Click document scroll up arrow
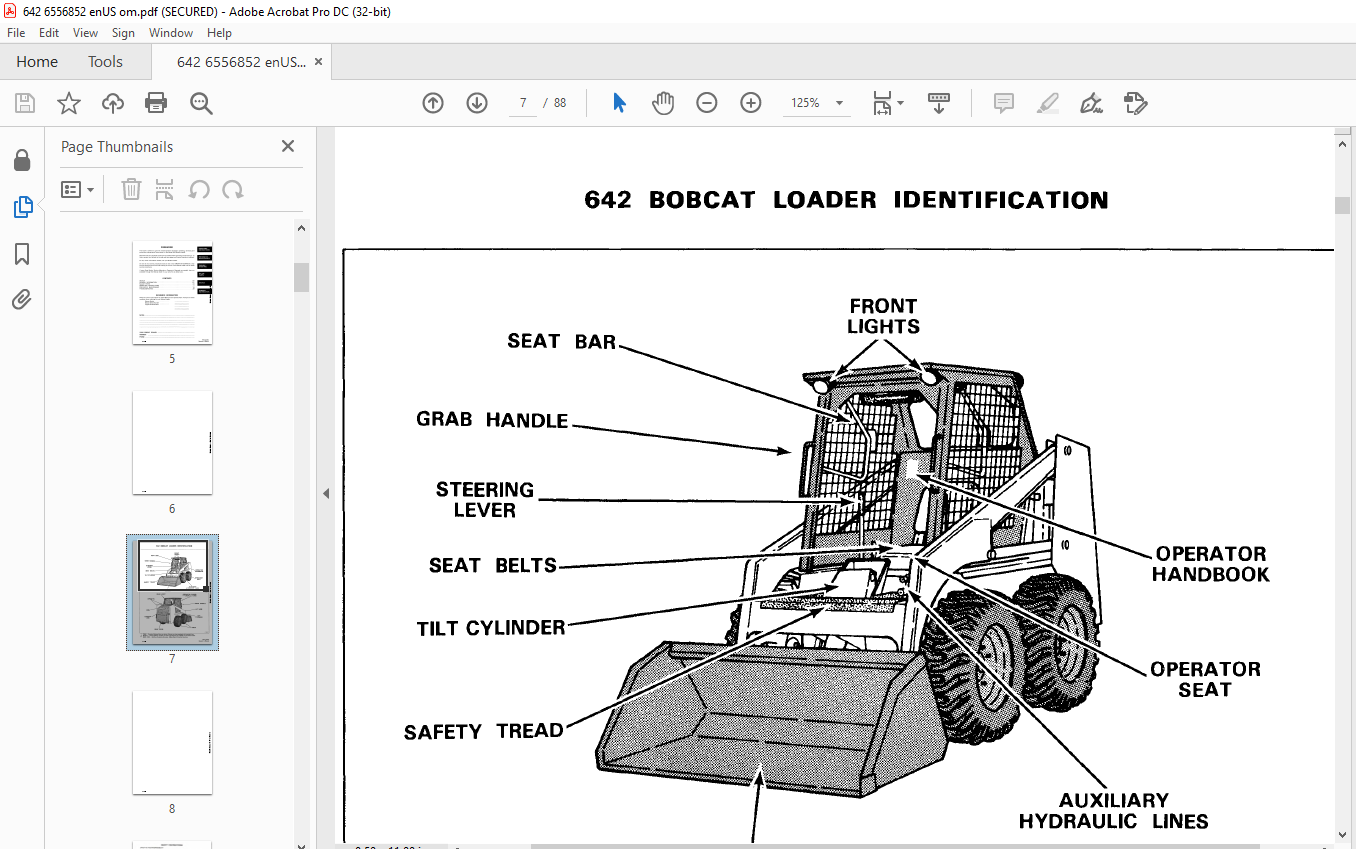The width and height of the screenshot is (1356, 849). 1342,144
